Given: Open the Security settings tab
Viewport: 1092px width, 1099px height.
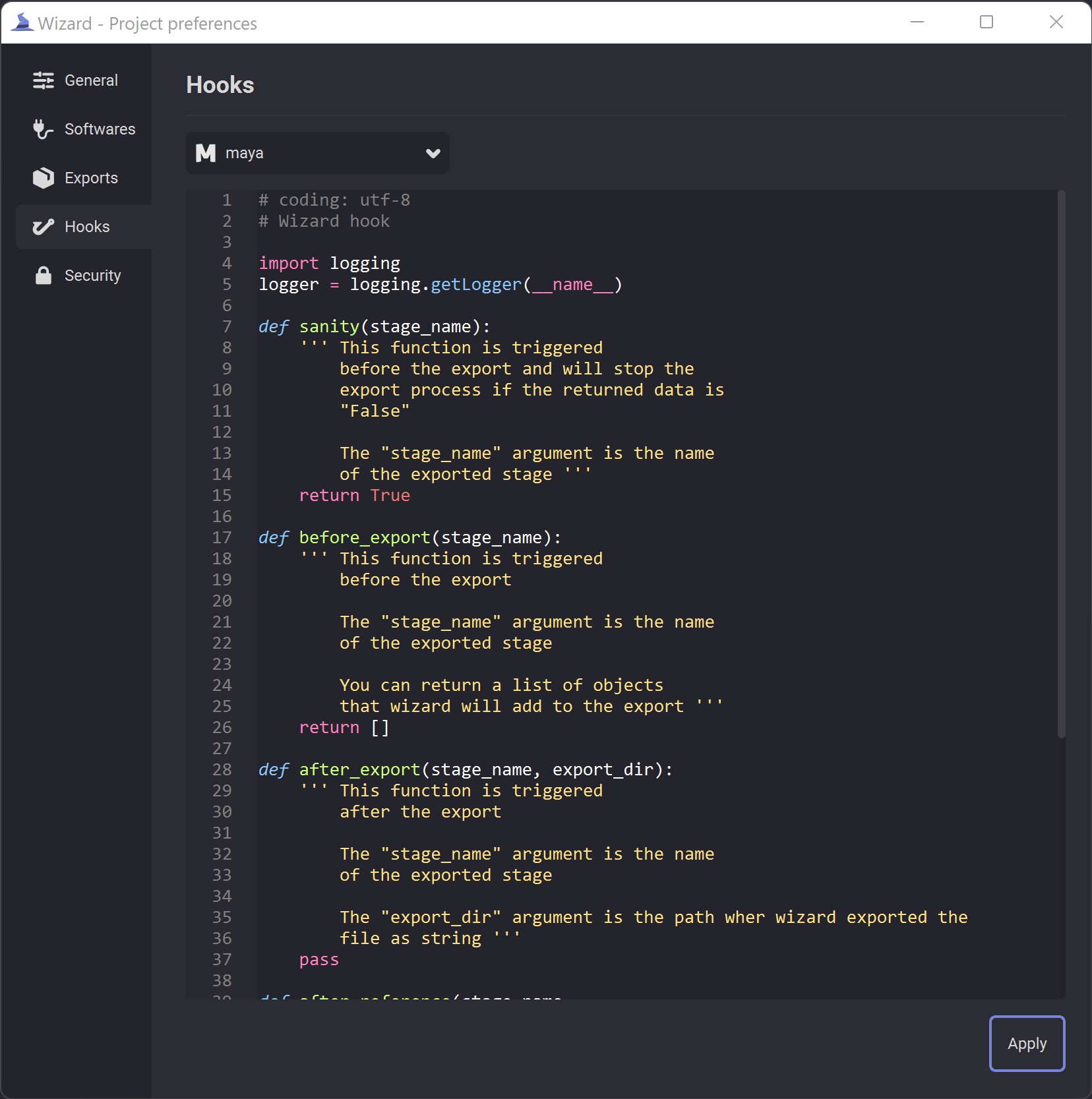Looking at the screenshot, I should click(x=84, y=276).
